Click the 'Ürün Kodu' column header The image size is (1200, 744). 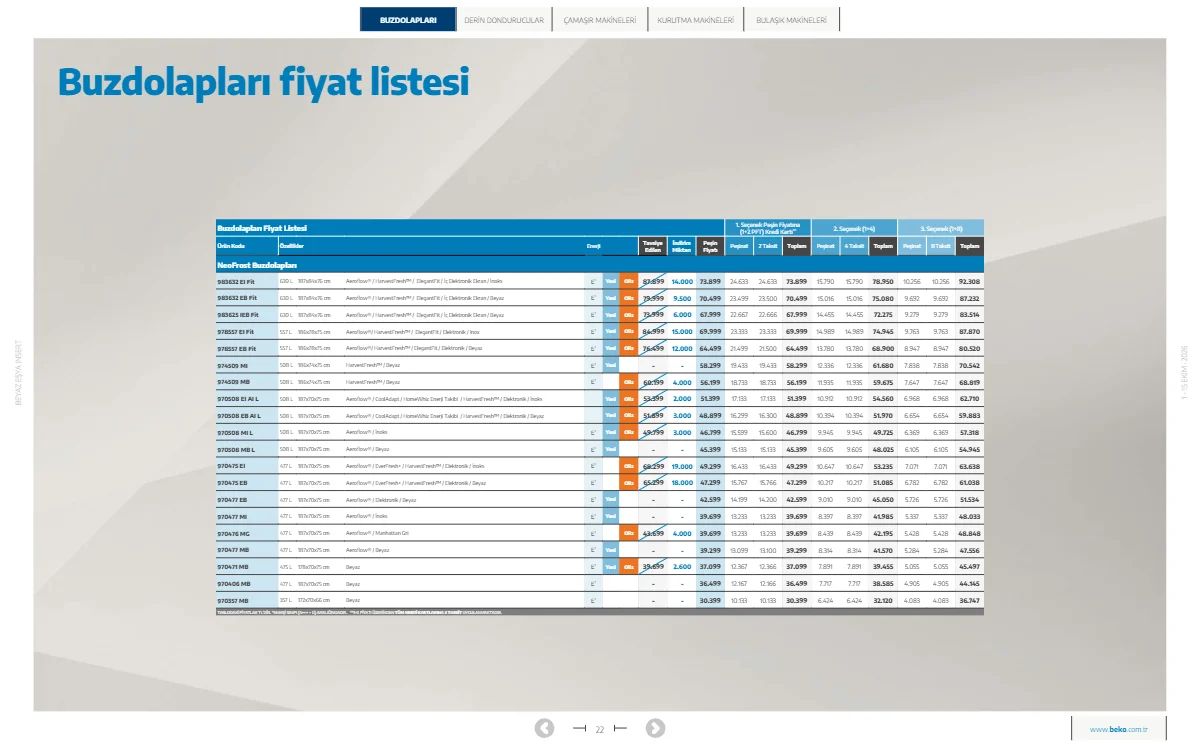231,245
